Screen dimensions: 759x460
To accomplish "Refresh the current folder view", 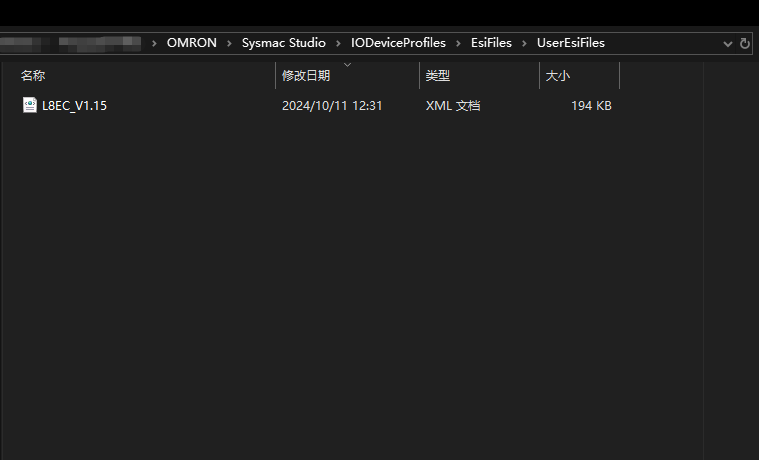I will click(x=744, y=44).
